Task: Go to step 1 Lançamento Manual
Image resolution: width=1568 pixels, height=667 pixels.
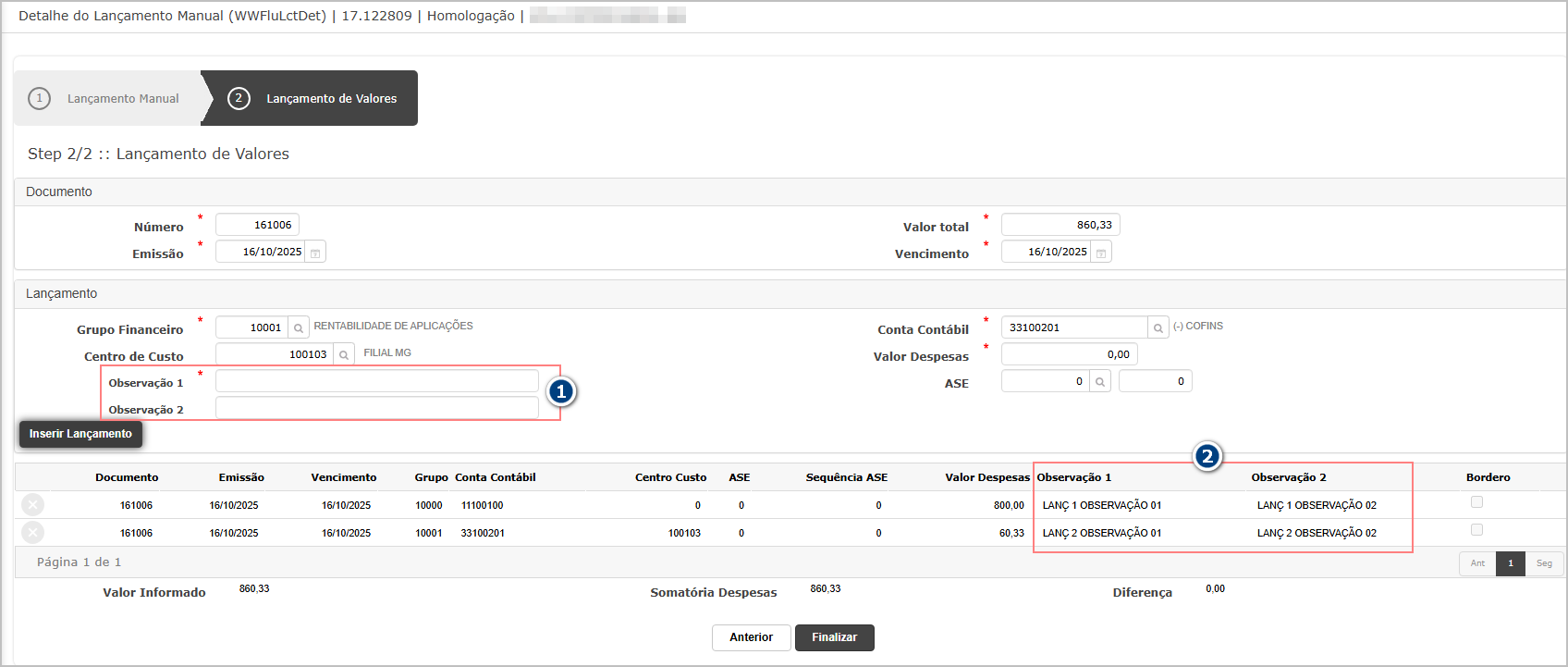Action: coord(106,98)
